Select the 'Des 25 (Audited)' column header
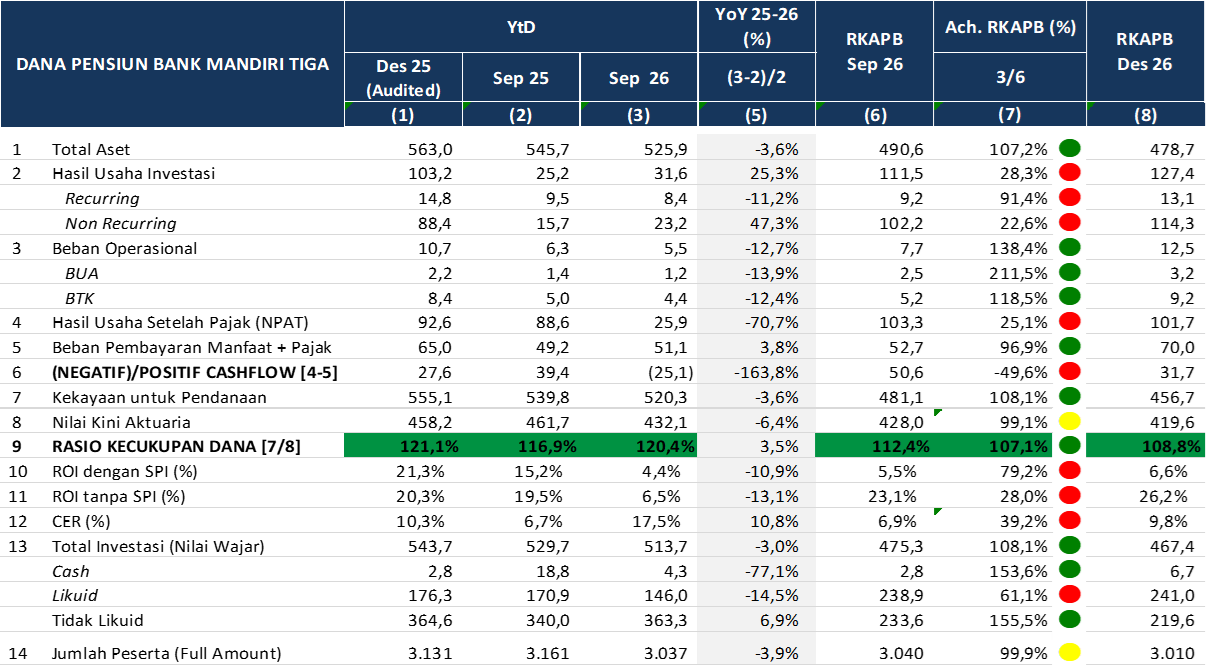This screenshot has width=1206, height=670. point(403,78)
